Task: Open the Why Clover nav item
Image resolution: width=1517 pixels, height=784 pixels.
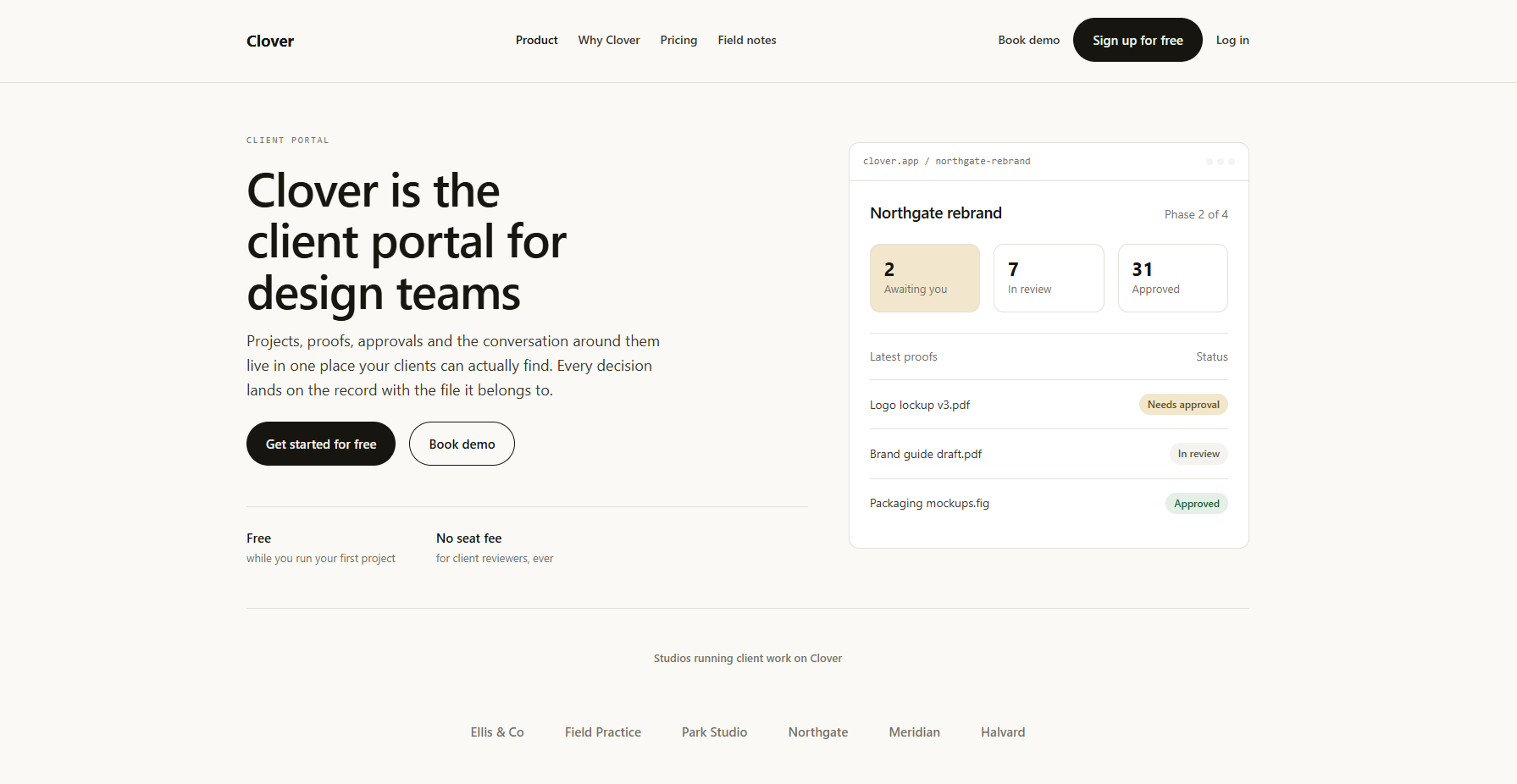Action: 609,40
